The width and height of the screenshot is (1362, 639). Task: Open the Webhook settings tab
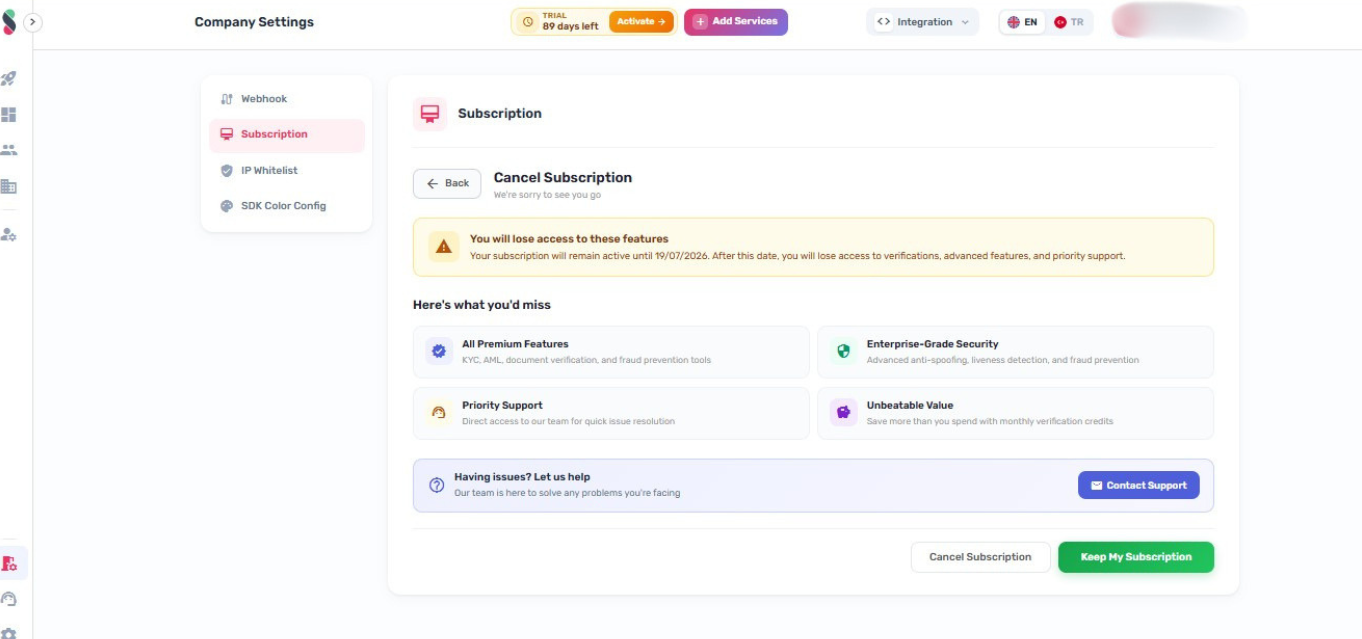click(x=287, y=99)
